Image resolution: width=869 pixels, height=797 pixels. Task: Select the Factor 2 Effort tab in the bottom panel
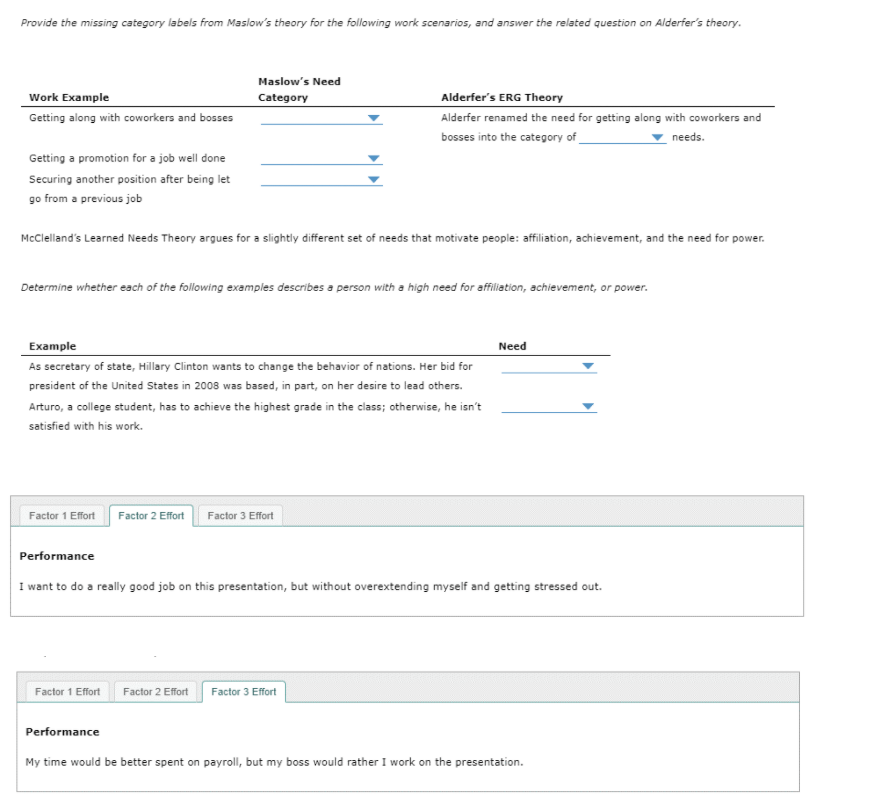tap(155, 691)
